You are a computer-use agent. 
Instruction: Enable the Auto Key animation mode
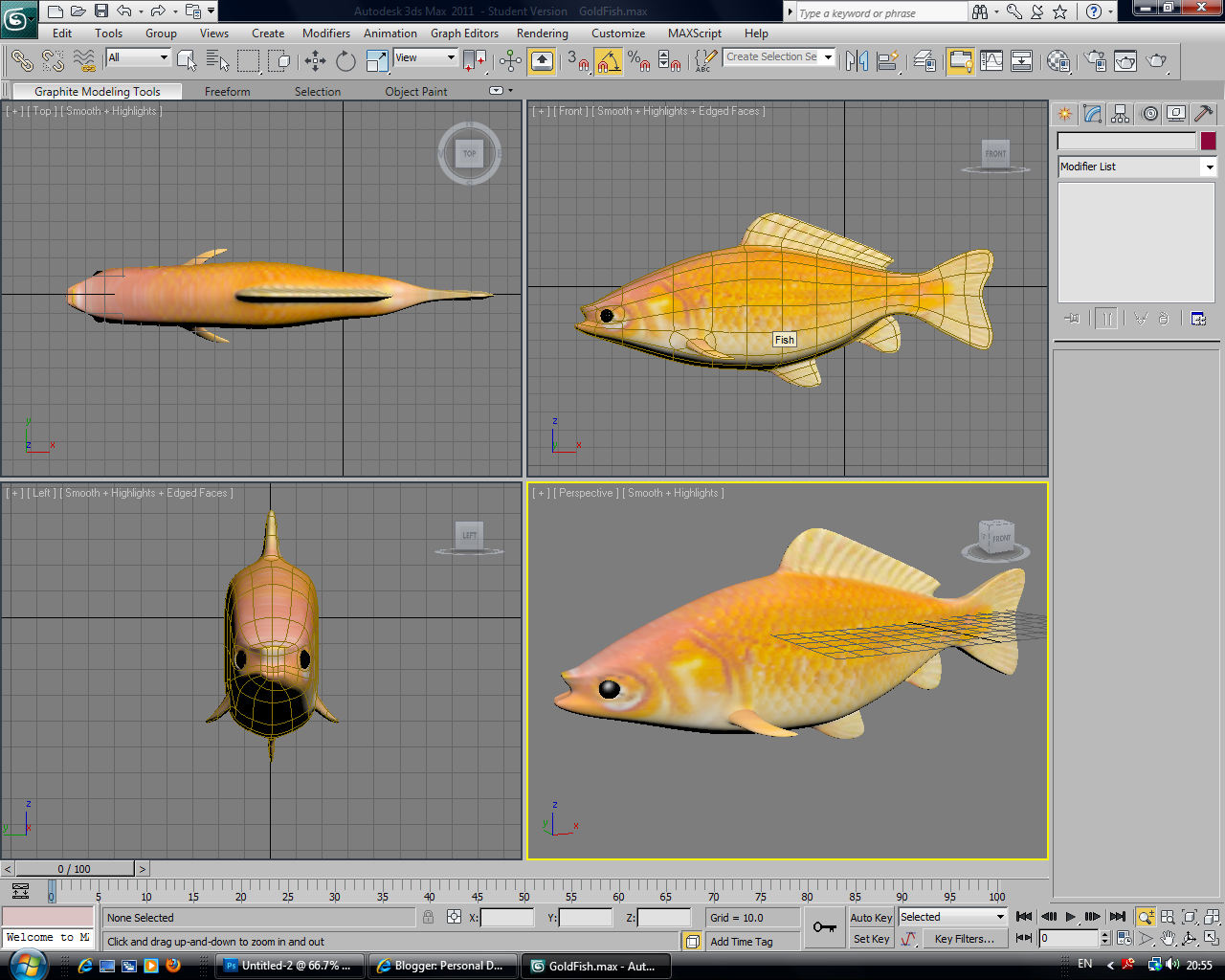[870, 916]
